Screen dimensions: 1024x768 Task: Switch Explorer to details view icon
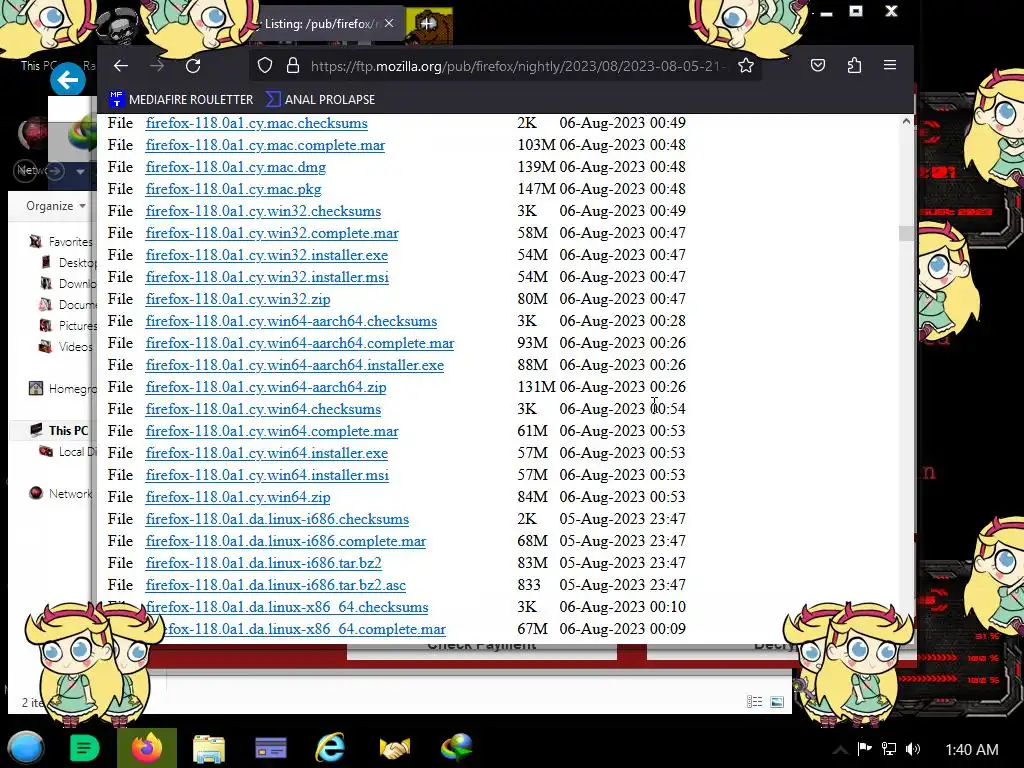(x=754, y=702)
